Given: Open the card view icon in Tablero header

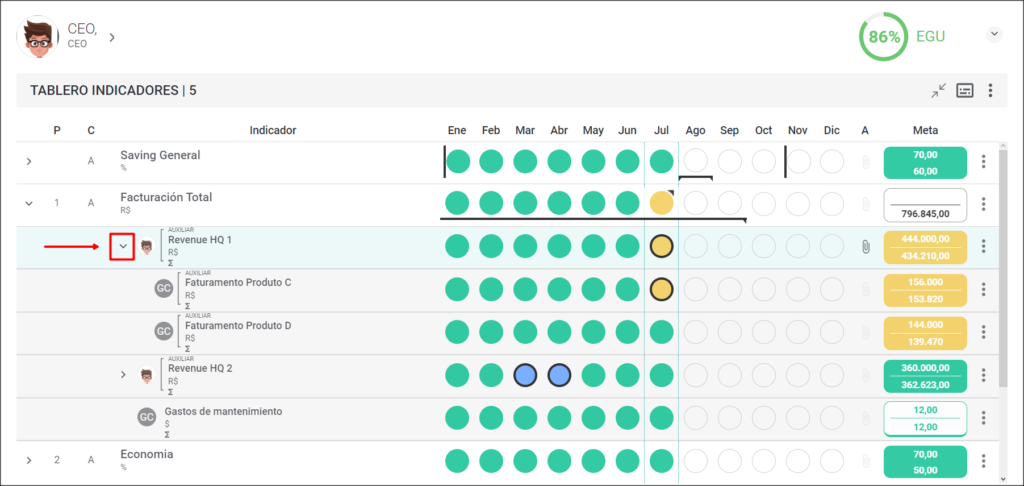Looking at the screenshot, I should click(965, 91).
